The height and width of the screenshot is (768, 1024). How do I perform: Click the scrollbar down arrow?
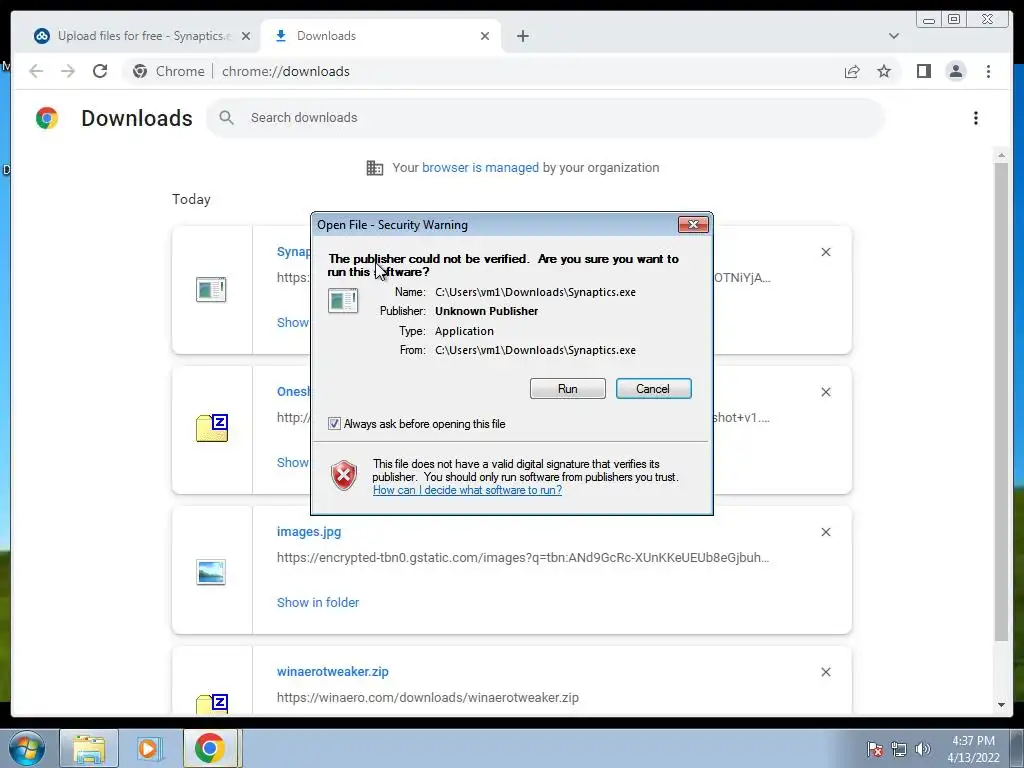click(x=1001, y=705)
